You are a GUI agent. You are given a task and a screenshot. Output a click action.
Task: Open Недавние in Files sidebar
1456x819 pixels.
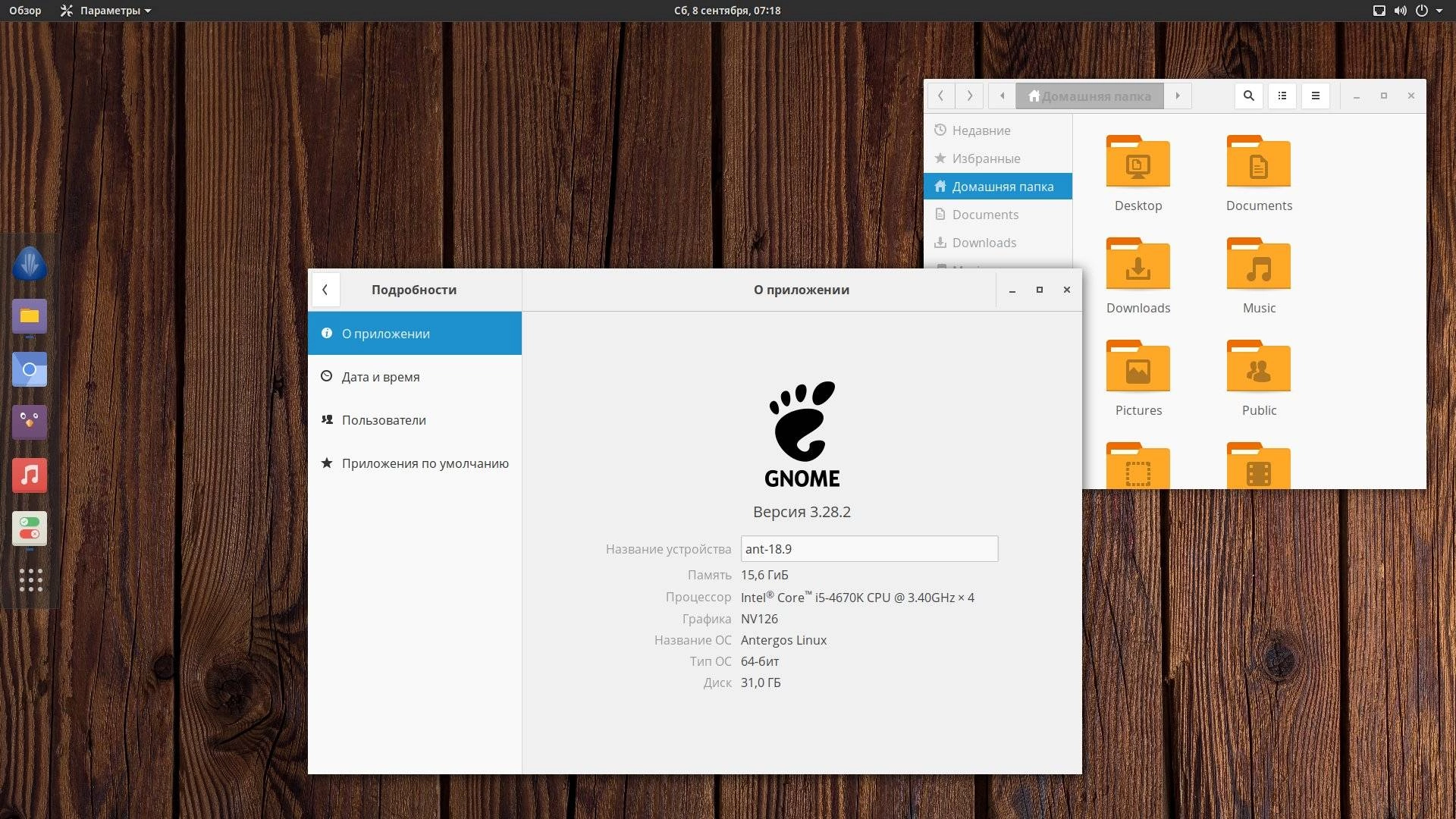tap(998, 130)
